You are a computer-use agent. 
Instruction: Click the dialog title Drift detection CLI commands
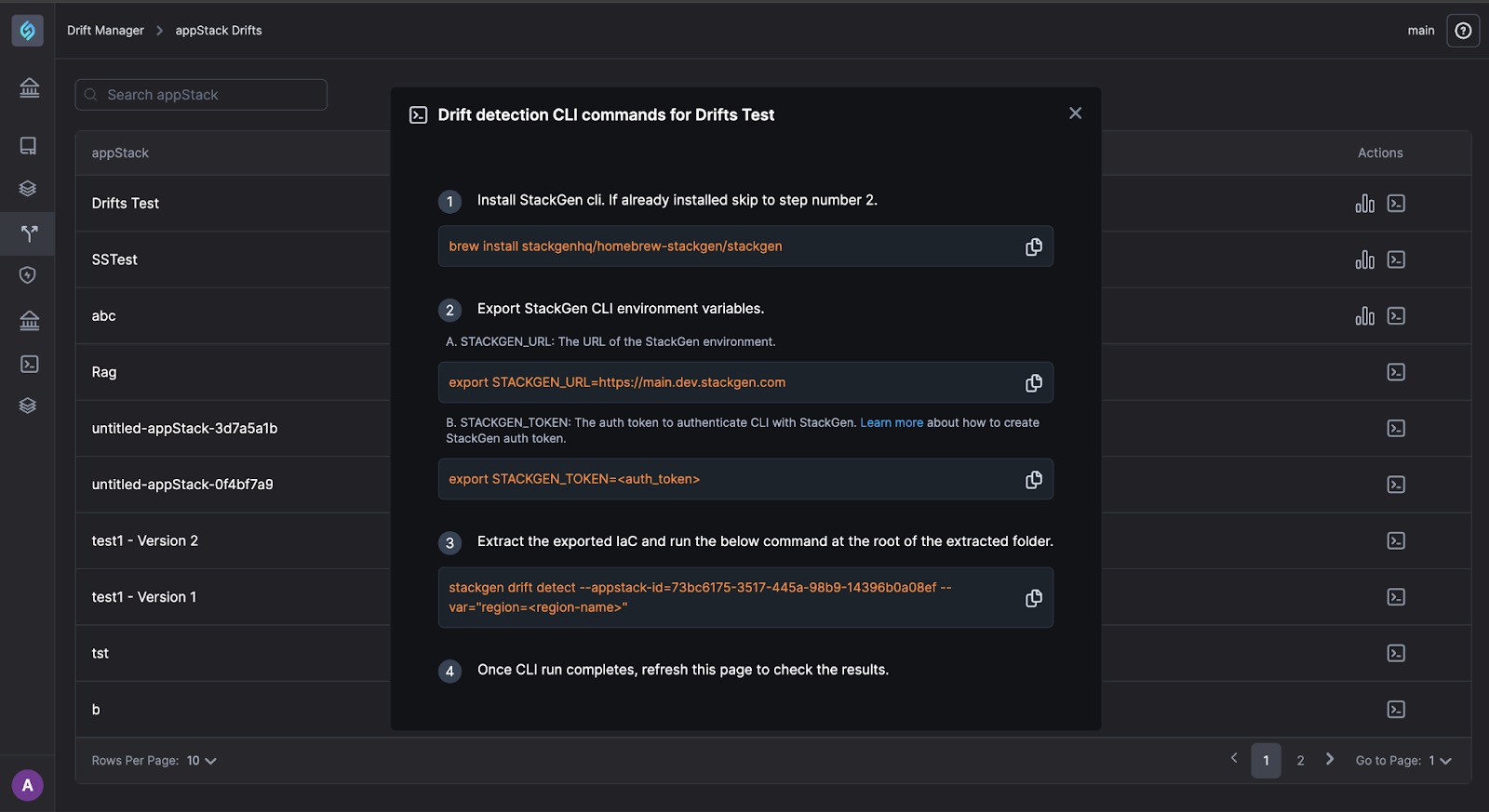pyautogui.click(x=606, y=115)
